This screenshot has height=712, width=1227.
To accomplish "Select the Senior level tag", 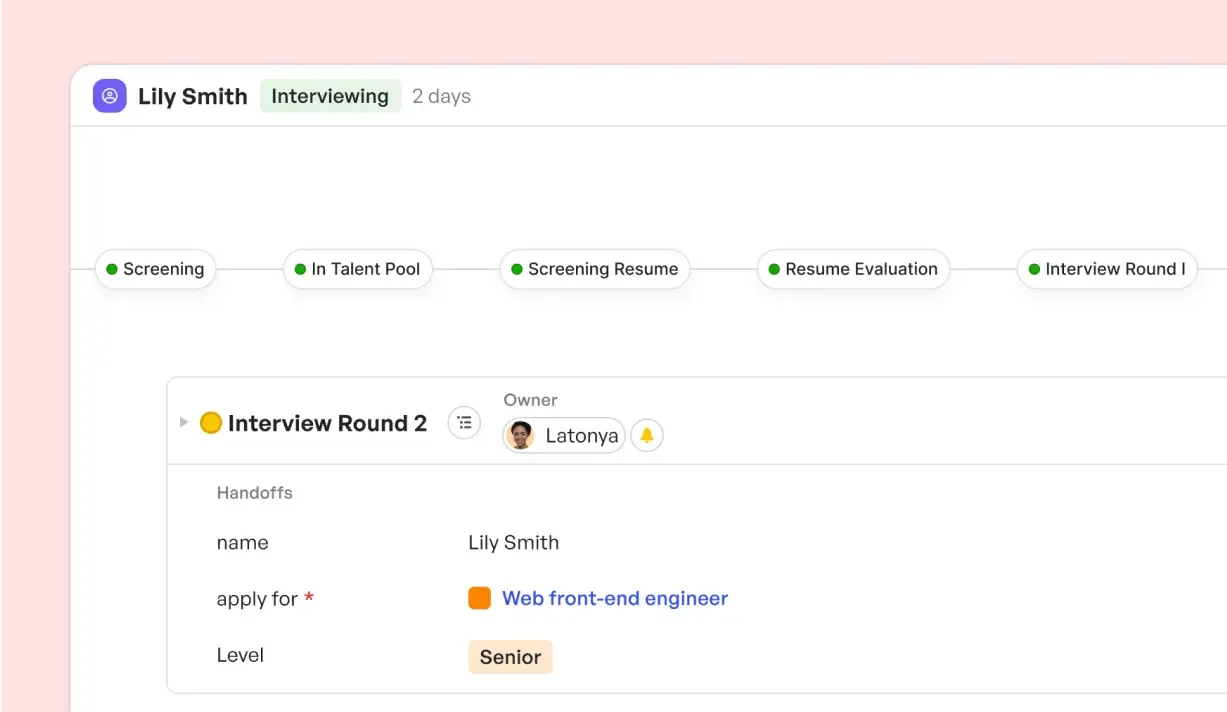I will click(x=510, y=657).
